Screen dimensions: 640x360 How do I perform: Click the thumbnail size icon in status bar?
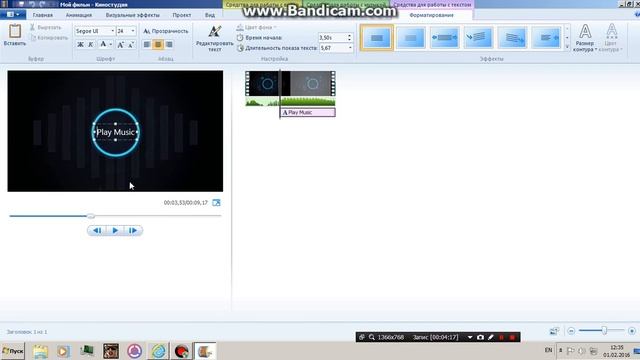[x=554, y=331]
